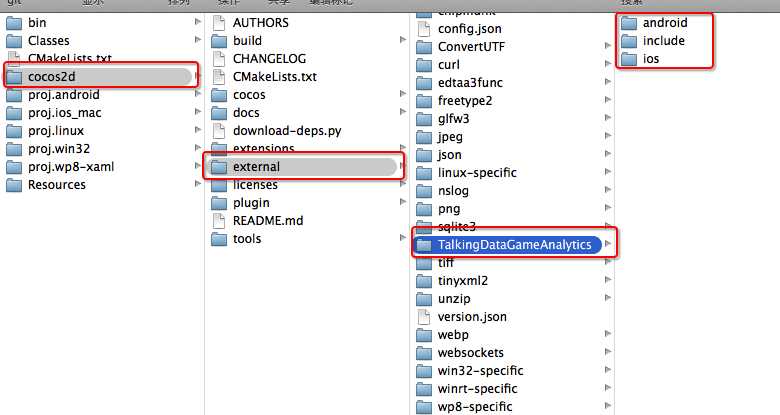The width and height of the screenshot is (780, 415).
Task: Select the tinyxml2 folder icon
Action: click(x=424, y=281)
